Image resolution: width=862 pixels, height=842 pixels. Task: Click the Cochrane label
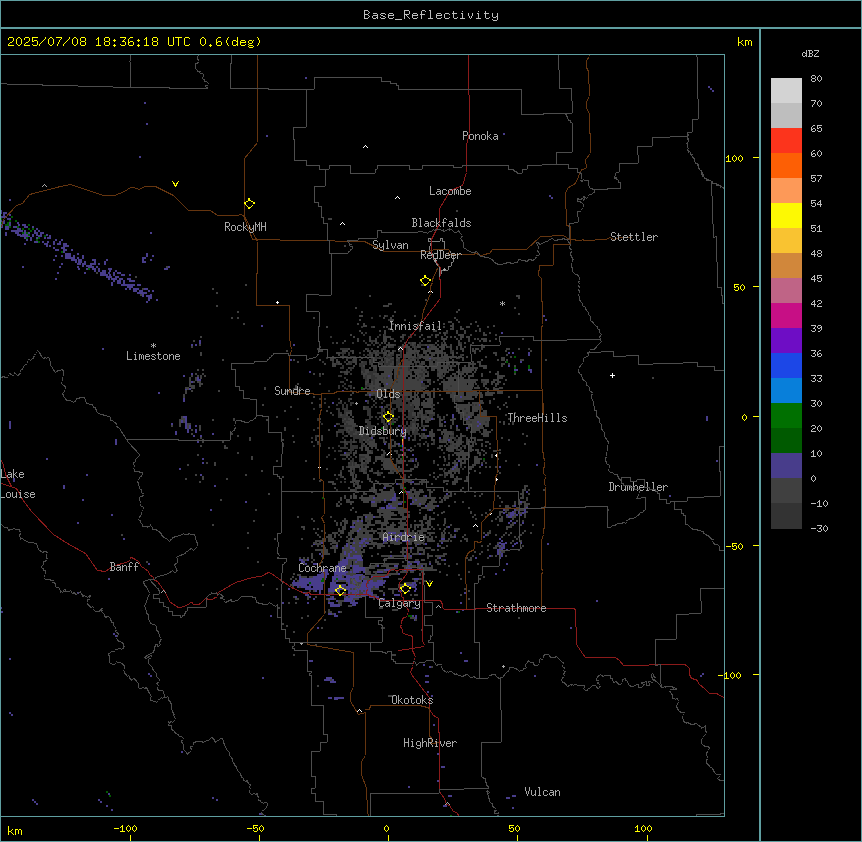click(x=322, y=568)
